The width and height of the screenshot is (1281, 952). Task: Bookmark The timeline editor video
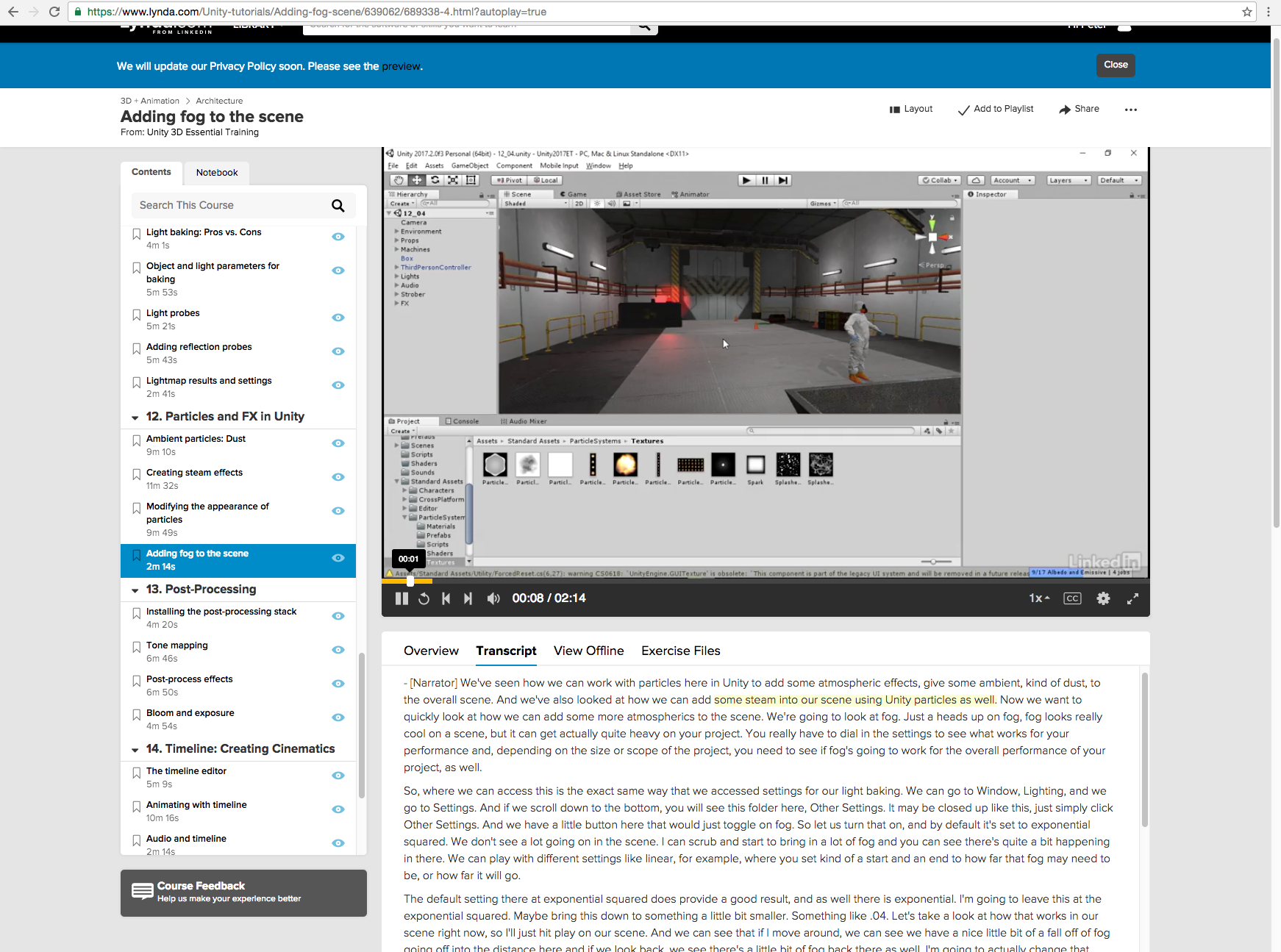[136, 773]
